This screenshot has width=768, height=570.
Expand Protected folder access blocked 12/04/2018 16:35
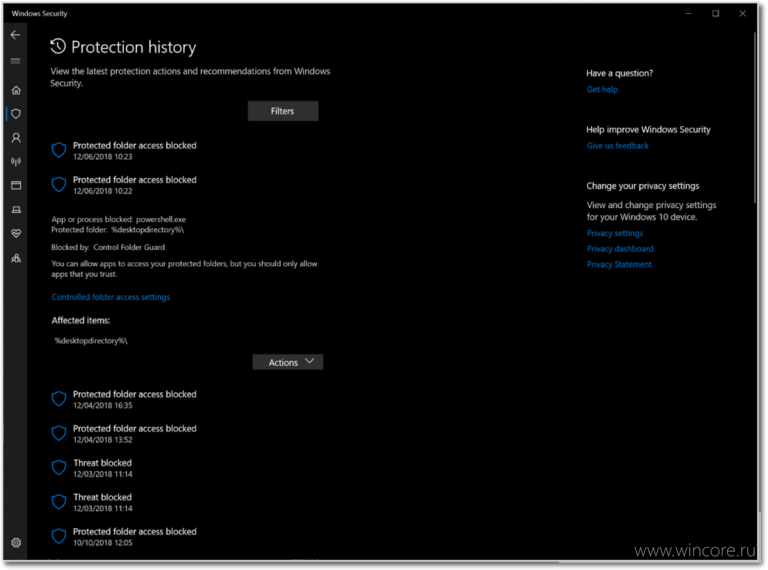tap(135, 400)
